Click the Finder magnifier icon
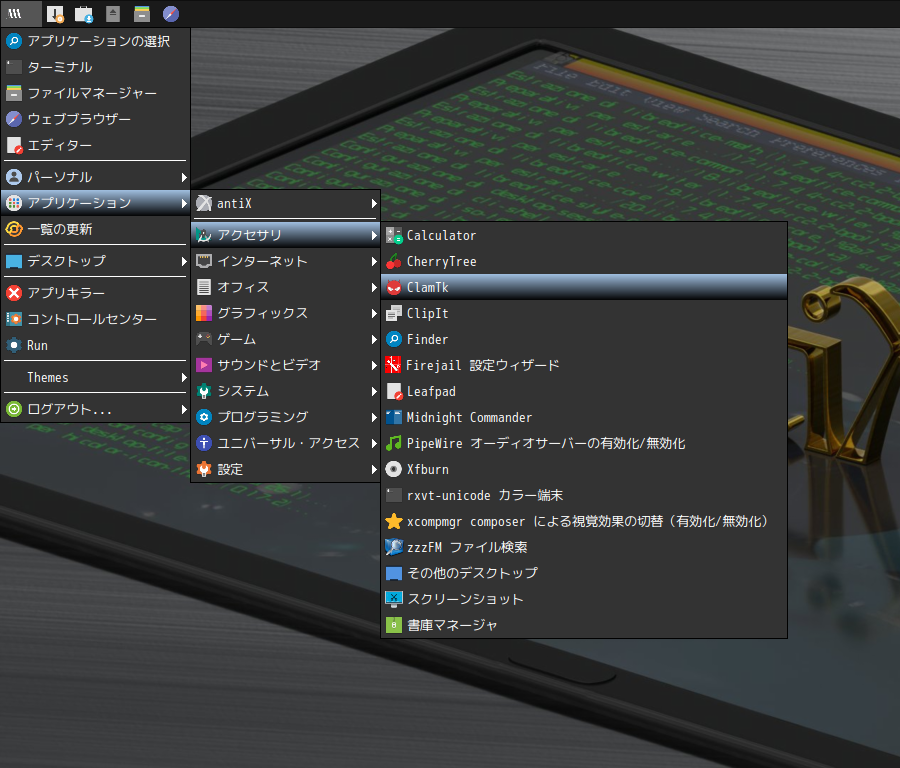The image size is (900, 768). [394, 339]
